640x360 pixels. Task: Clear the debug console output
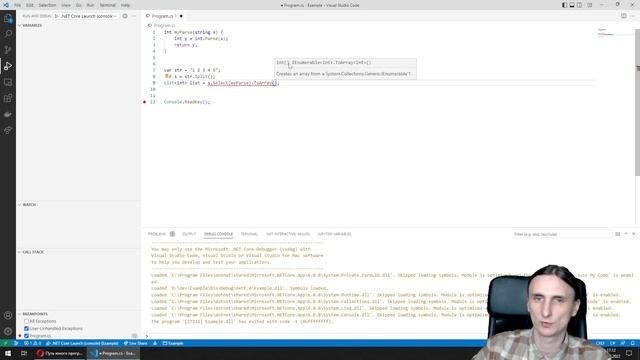(618, 234)
